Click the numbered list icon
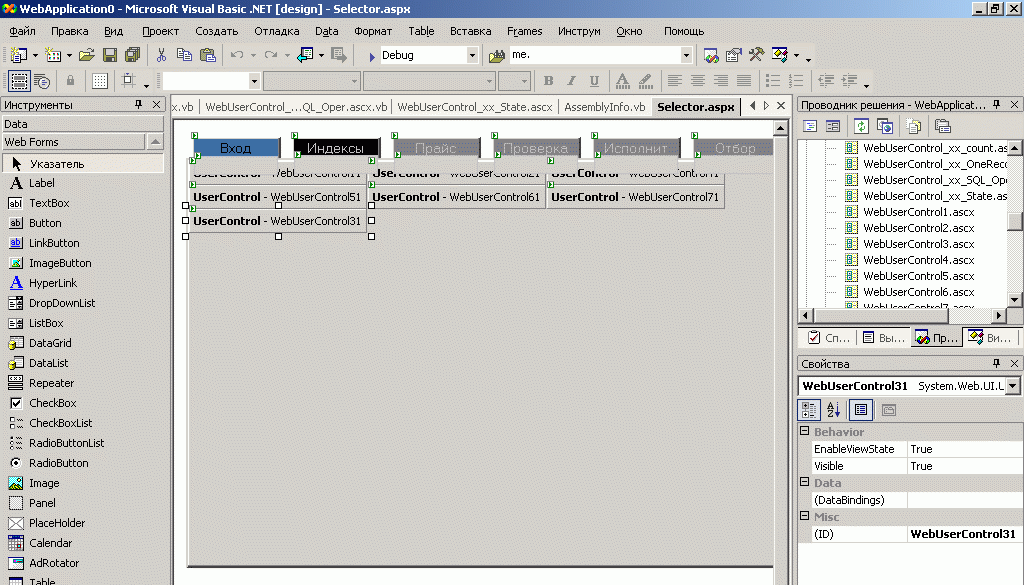The image size is (1024, 585). pyautogui.click(x=795, y=81)
